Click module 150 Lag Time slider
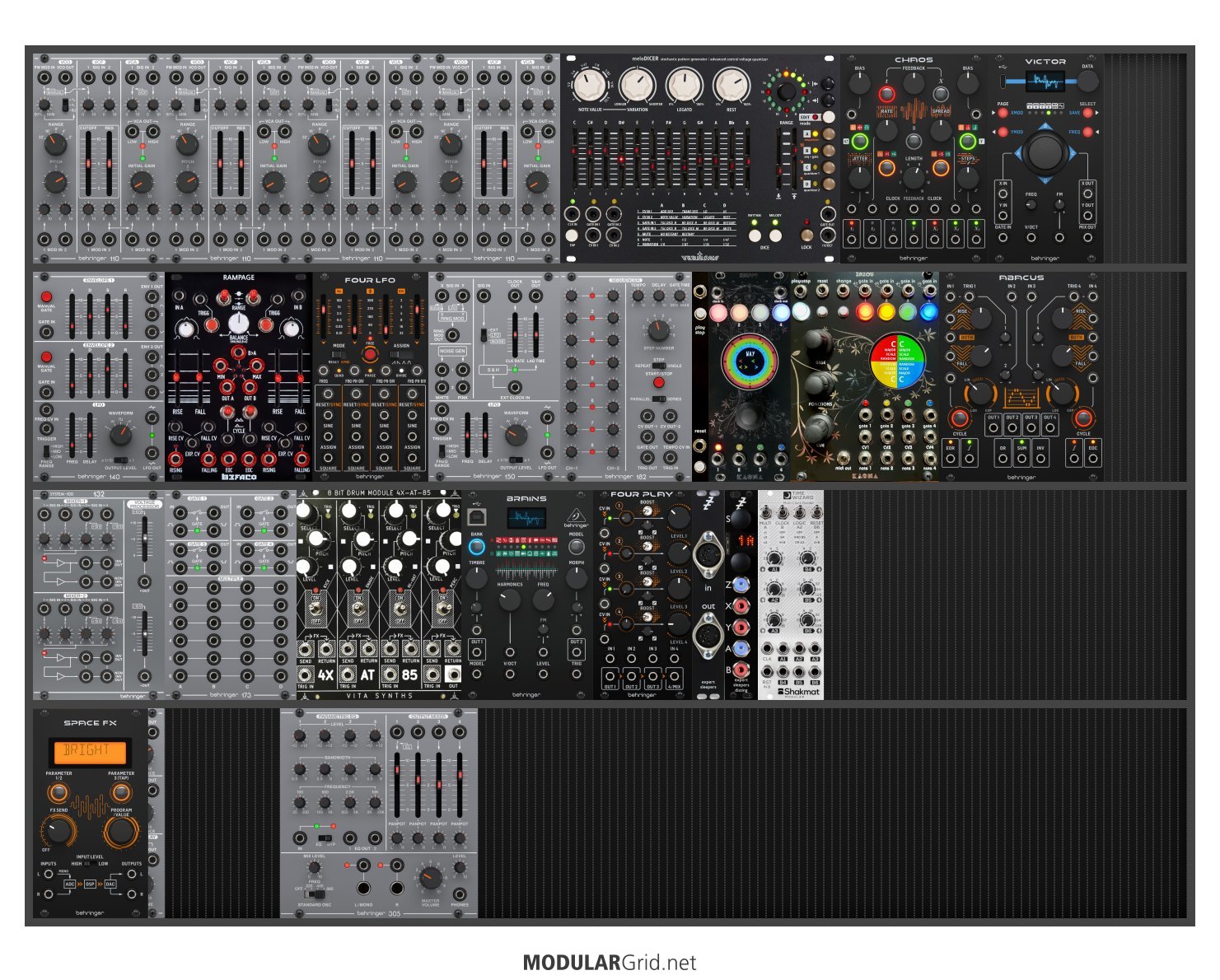This screenshot has width=1220, height=980. 535,334
